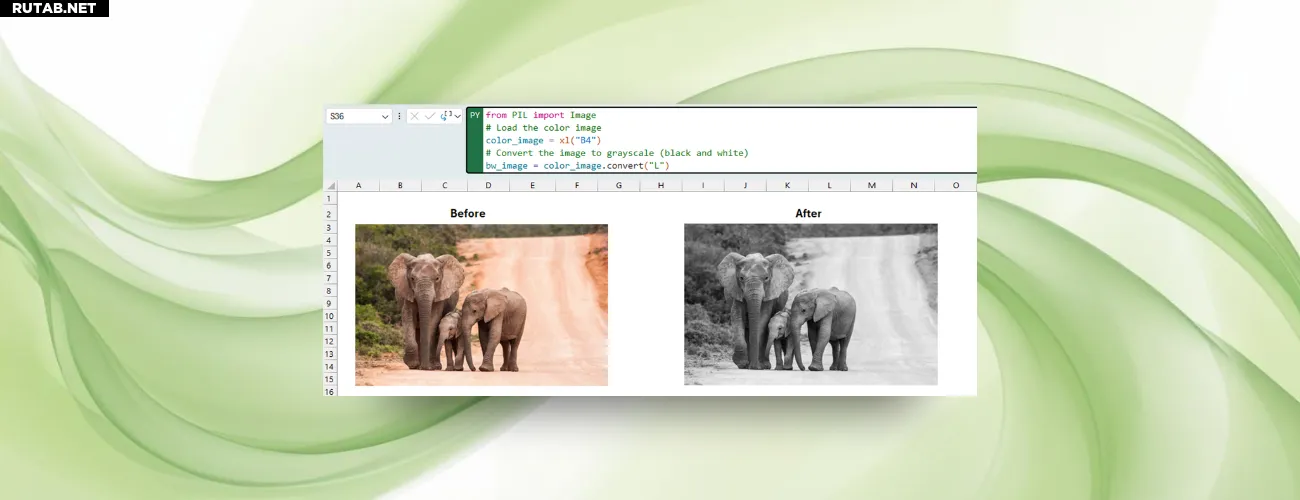Click the Python output type icon
Viewport: 1300px width, 500px height.
pos(446,116)
